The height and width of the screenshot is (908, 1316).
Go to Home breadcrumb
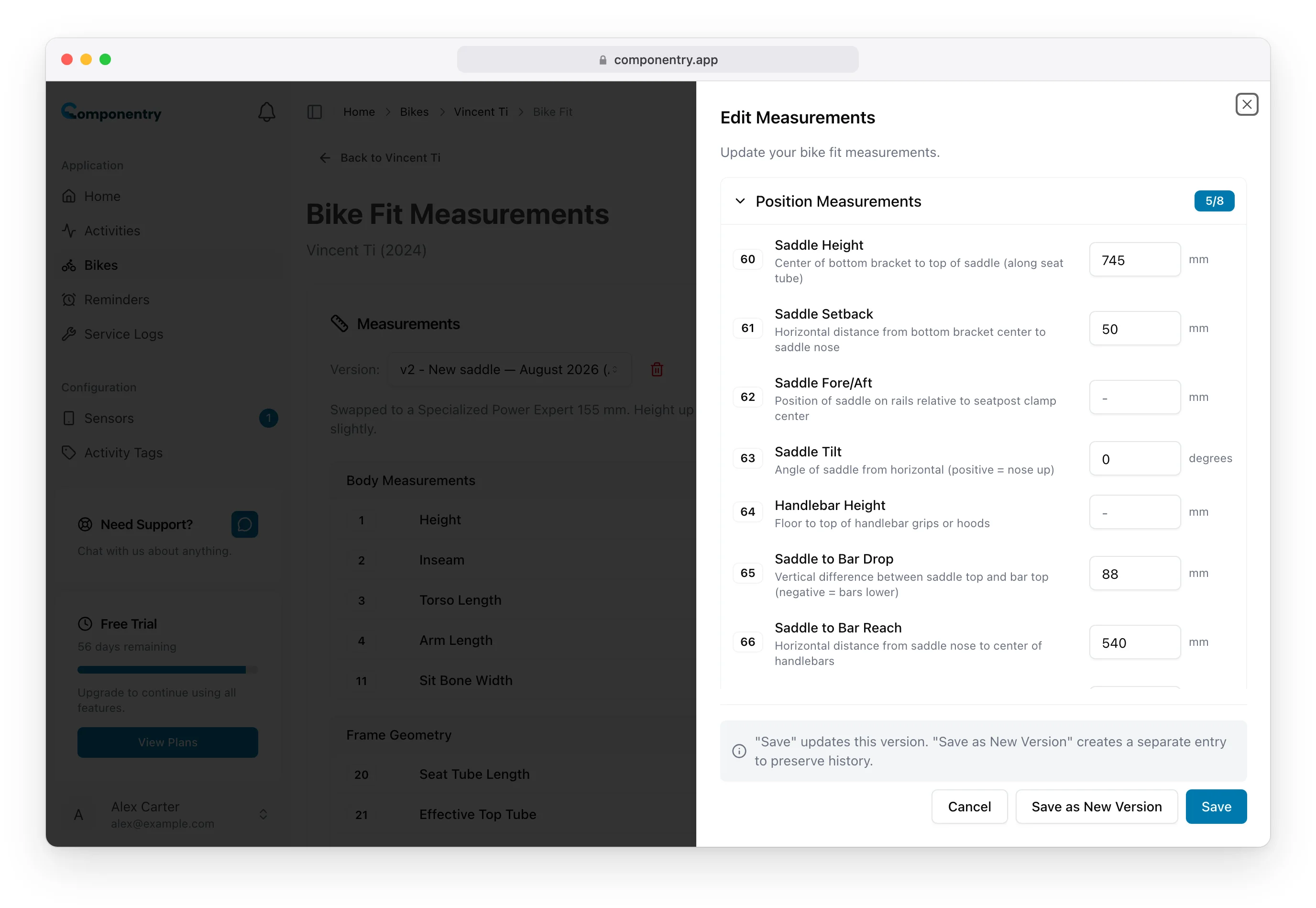[x=359, y=112]
